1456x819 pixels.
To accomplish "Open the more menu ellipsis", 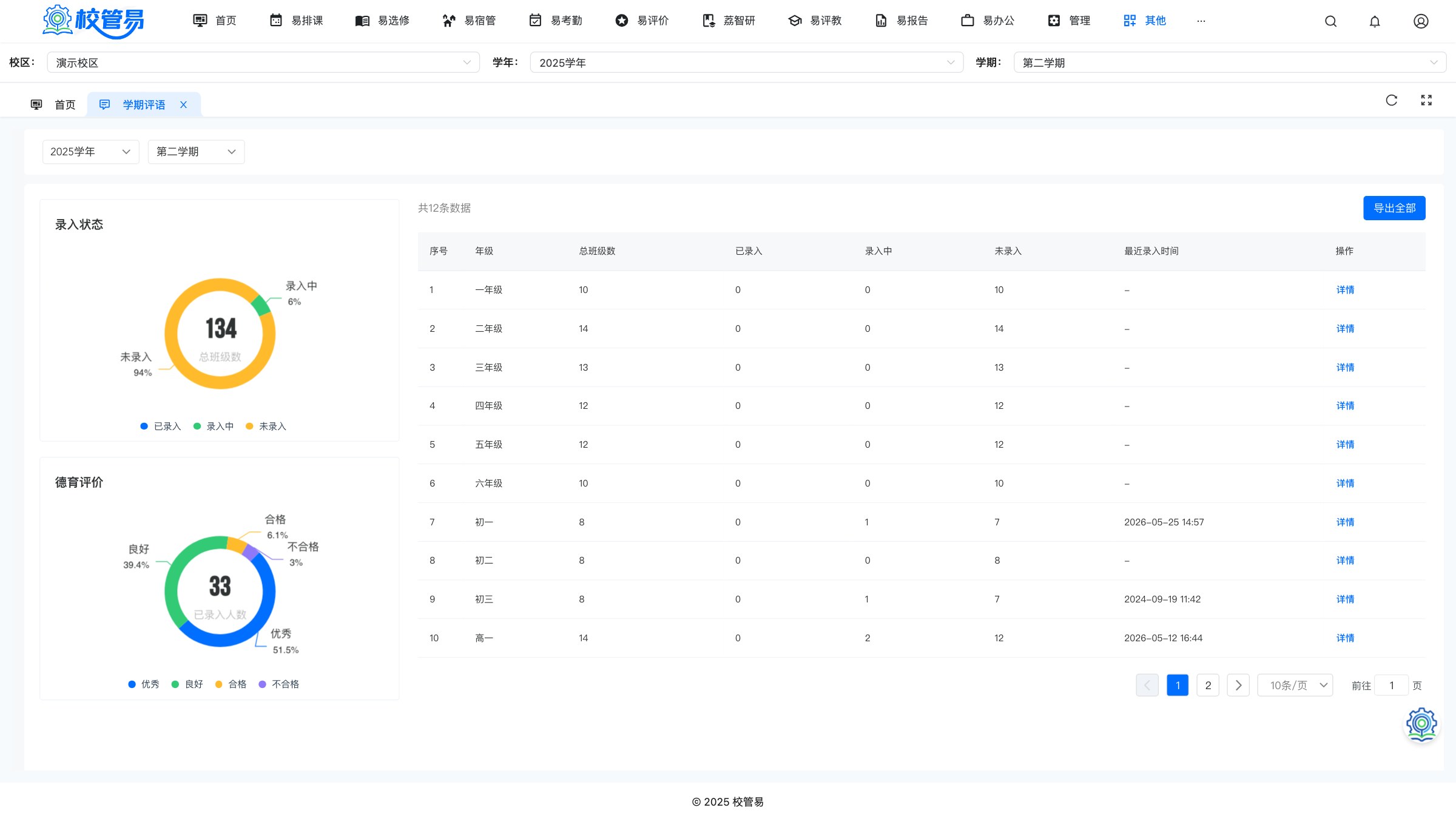I will [1201, 21].
